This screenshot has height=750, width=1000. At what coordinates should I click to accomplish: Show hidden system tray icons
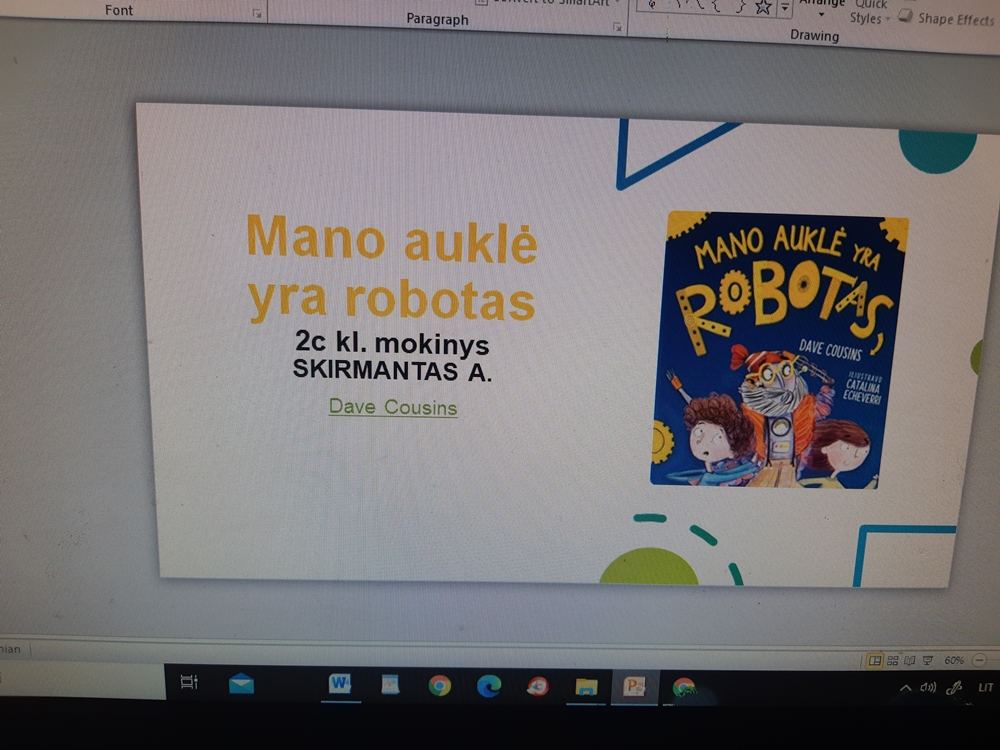(905, 688)
